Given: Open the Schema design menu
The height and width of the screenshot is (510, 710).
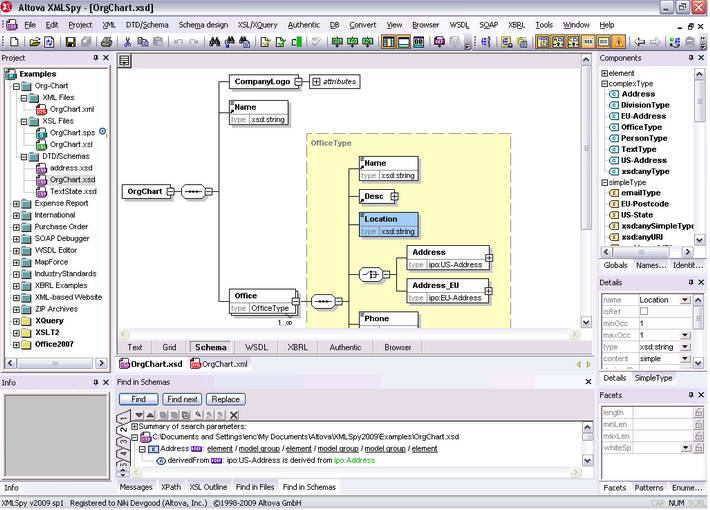Looking at the screenshot, I should pos(203,24).
